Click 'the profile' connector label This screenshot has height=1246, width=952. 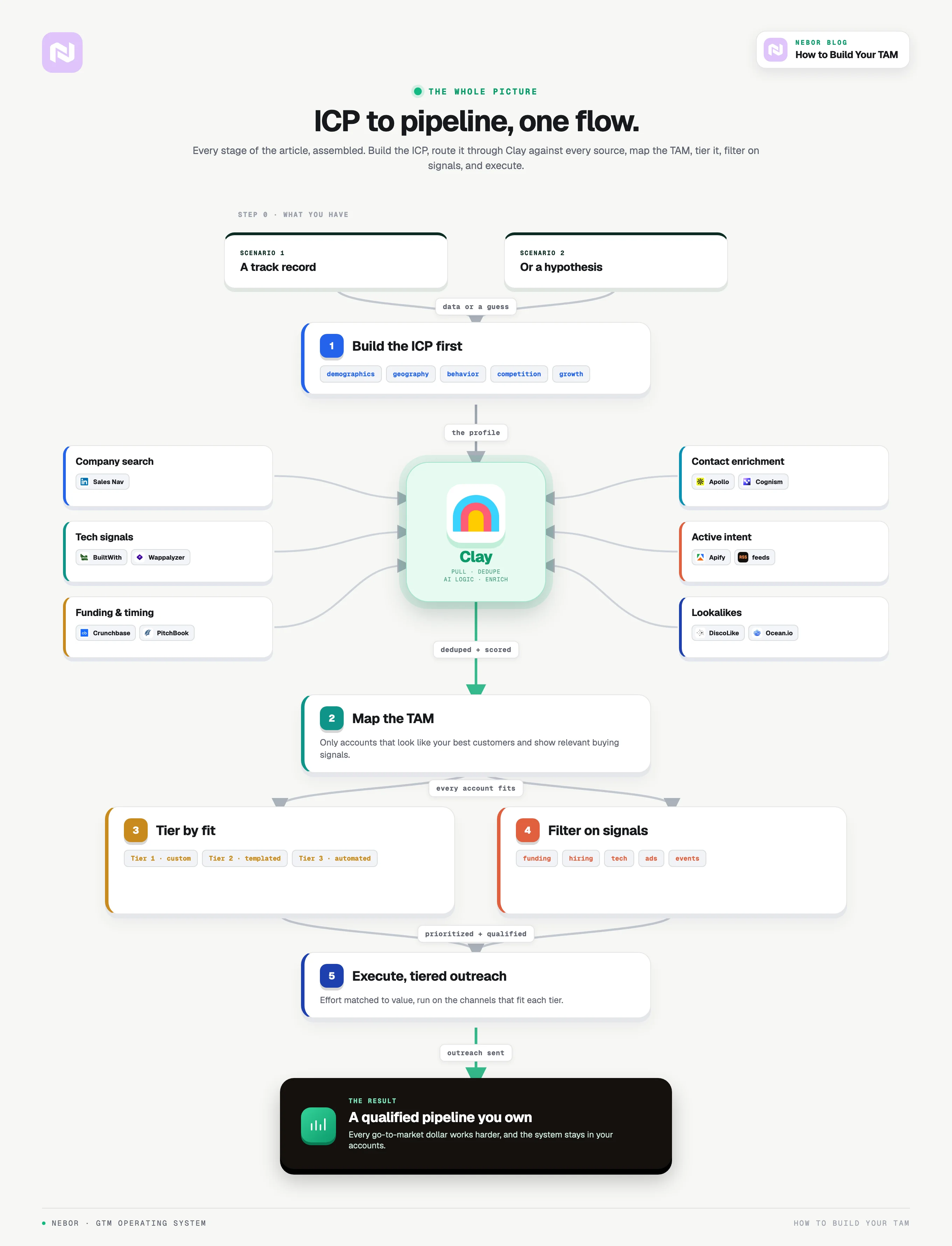[476, 433]
